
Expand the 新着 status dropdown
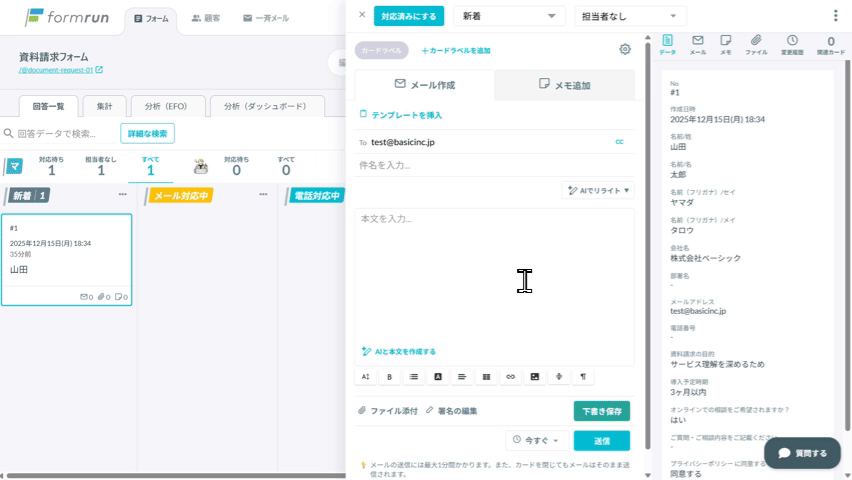[x=510, y=16]
